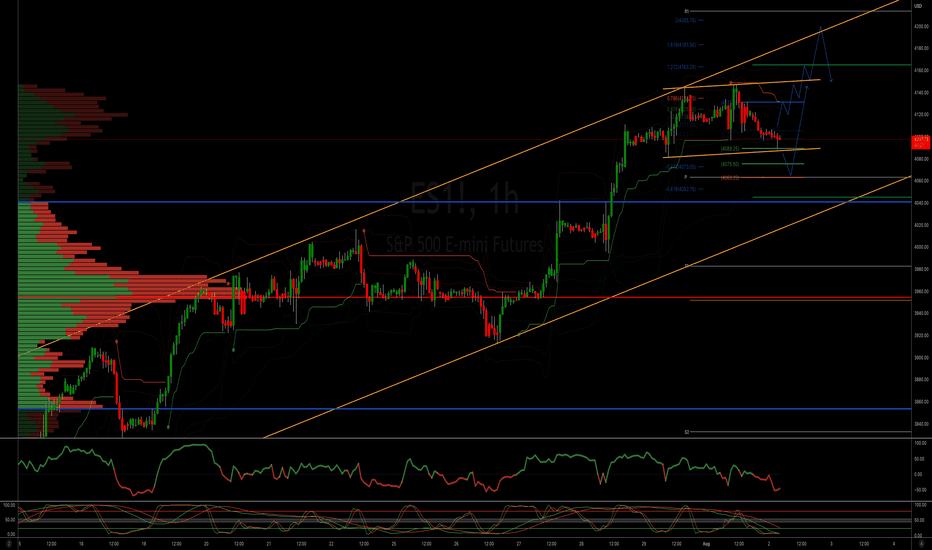Viewport: 932px width, 550px height.
Task: Select the 3840.00 price axis label
Action: click(922, 424)
